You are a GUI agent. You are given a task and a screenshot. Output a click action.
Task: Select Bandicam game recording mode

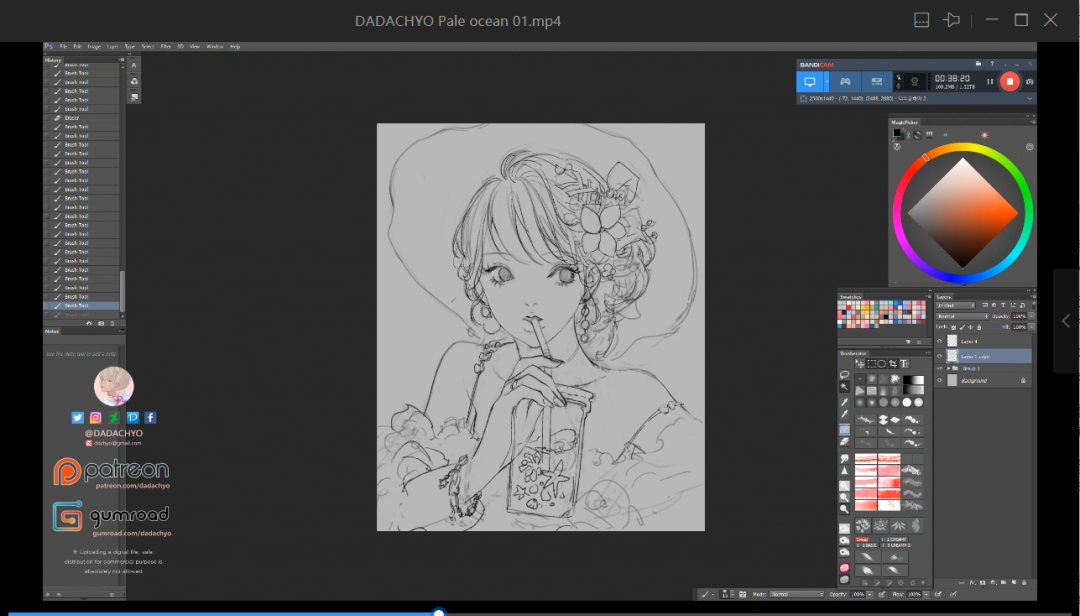tap(844, 81)
